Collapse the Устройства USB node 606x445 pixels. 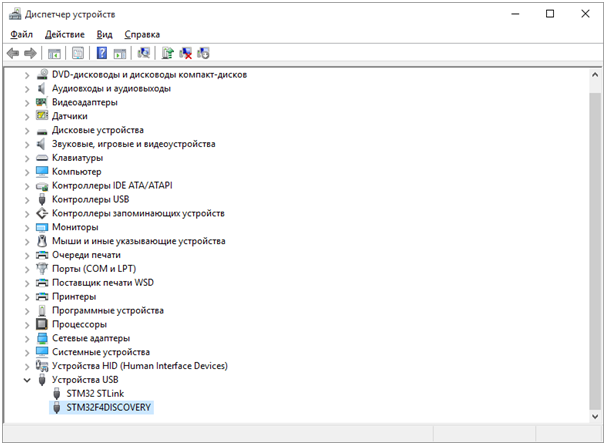27,380
